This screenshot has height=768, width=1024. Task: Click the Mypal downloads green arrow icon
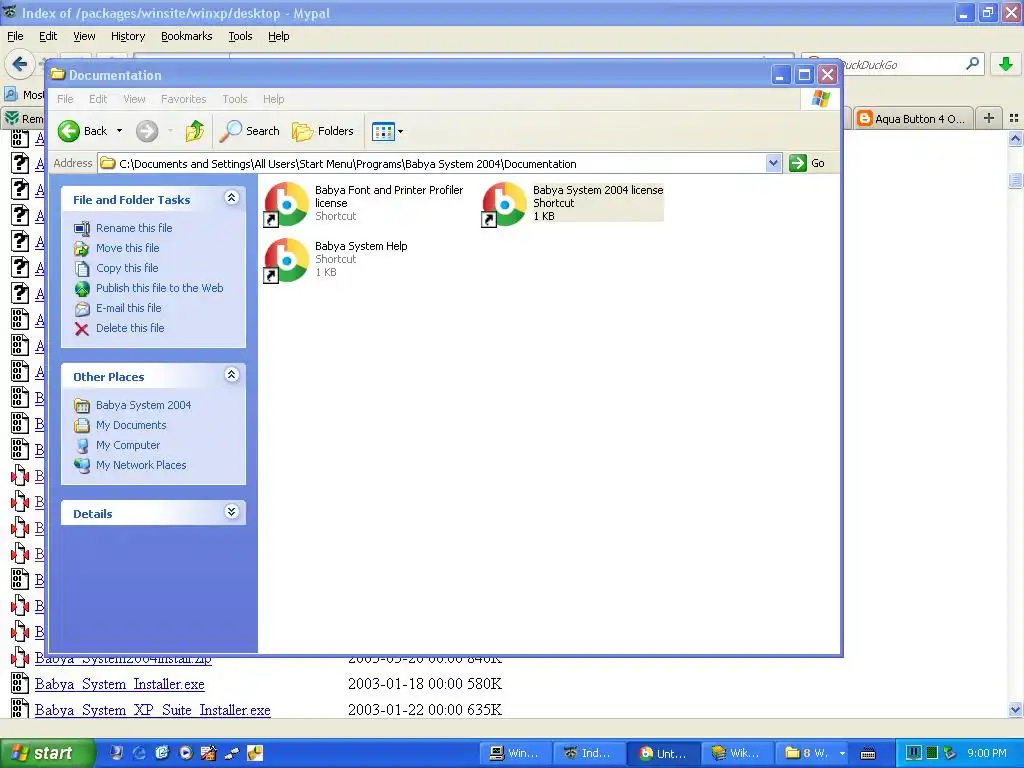click(x=1006, y=64)
